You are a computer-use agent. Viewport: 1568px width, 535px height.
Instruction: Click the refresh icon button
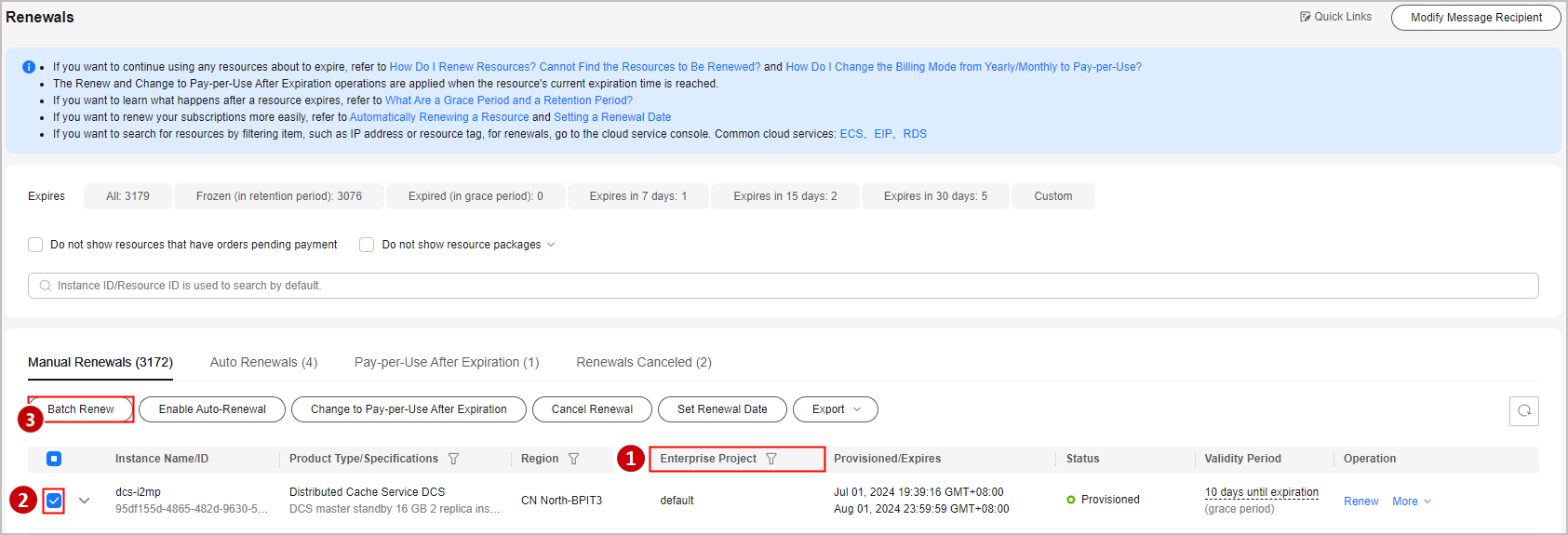pyautogui.click(x=1523, y=410)
